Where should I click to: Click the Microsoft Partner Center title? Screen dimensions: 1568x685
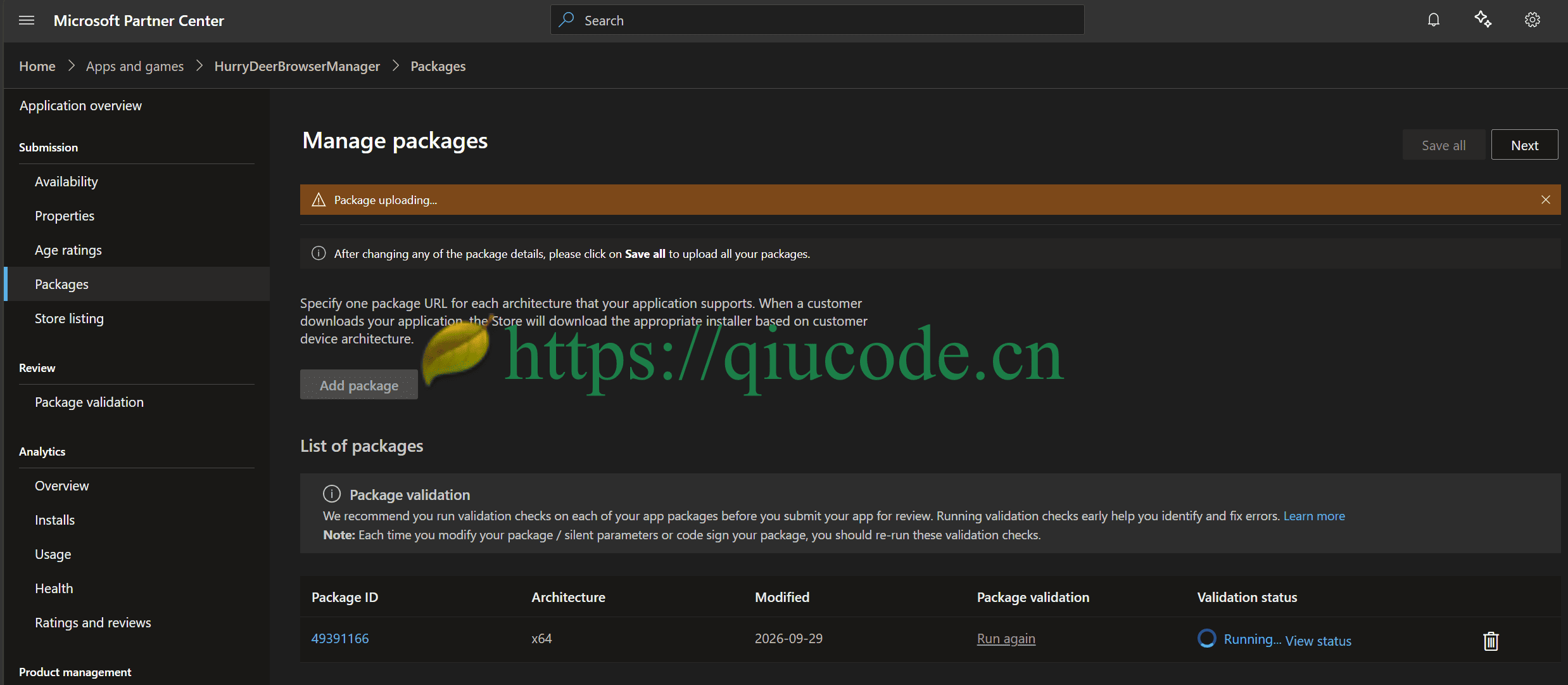pyautogui.click(x=139, y=20)
